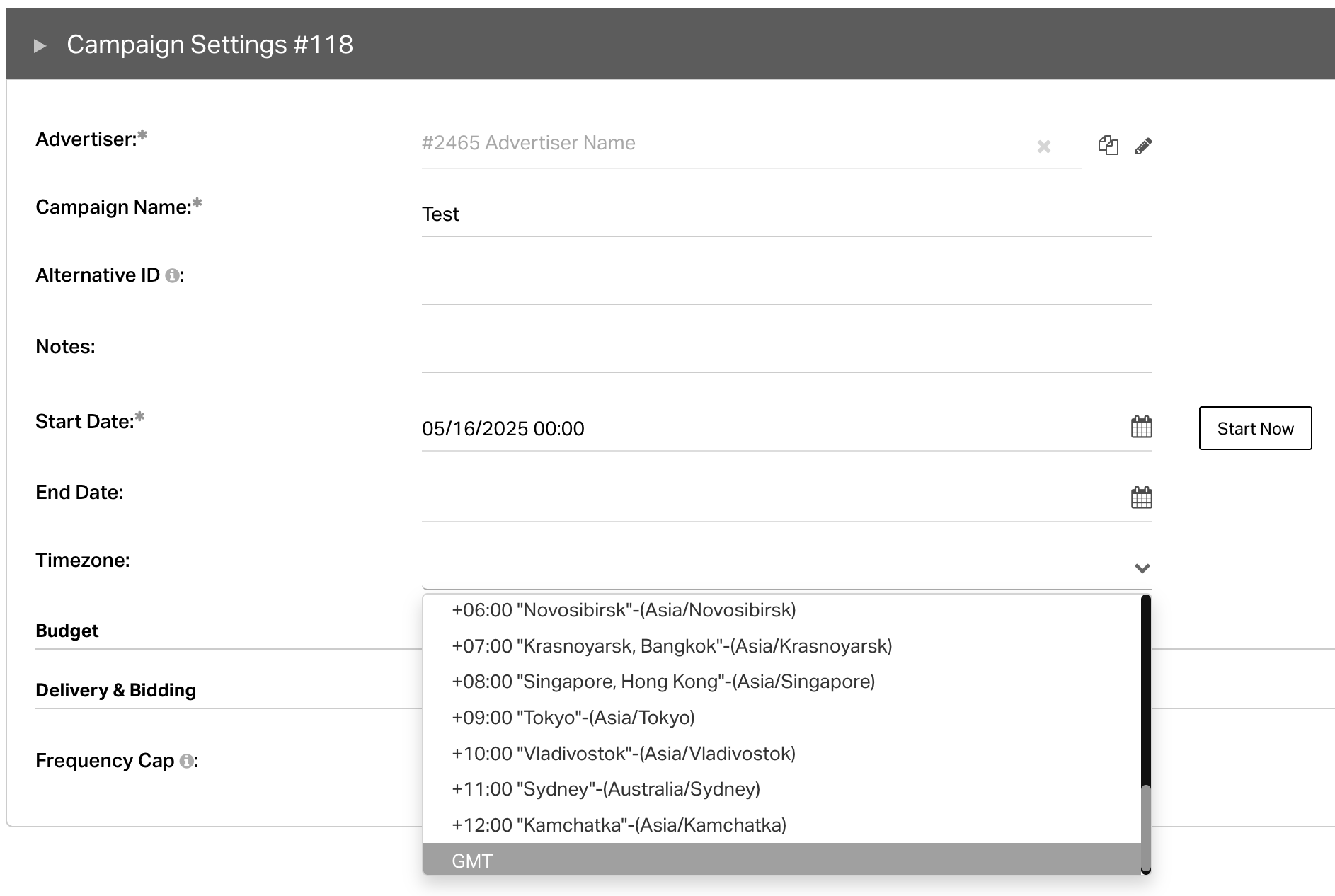Click the Campaign Name input field
The height and width of the screenshot is (896, 1335).
click(x=786, y=214)
